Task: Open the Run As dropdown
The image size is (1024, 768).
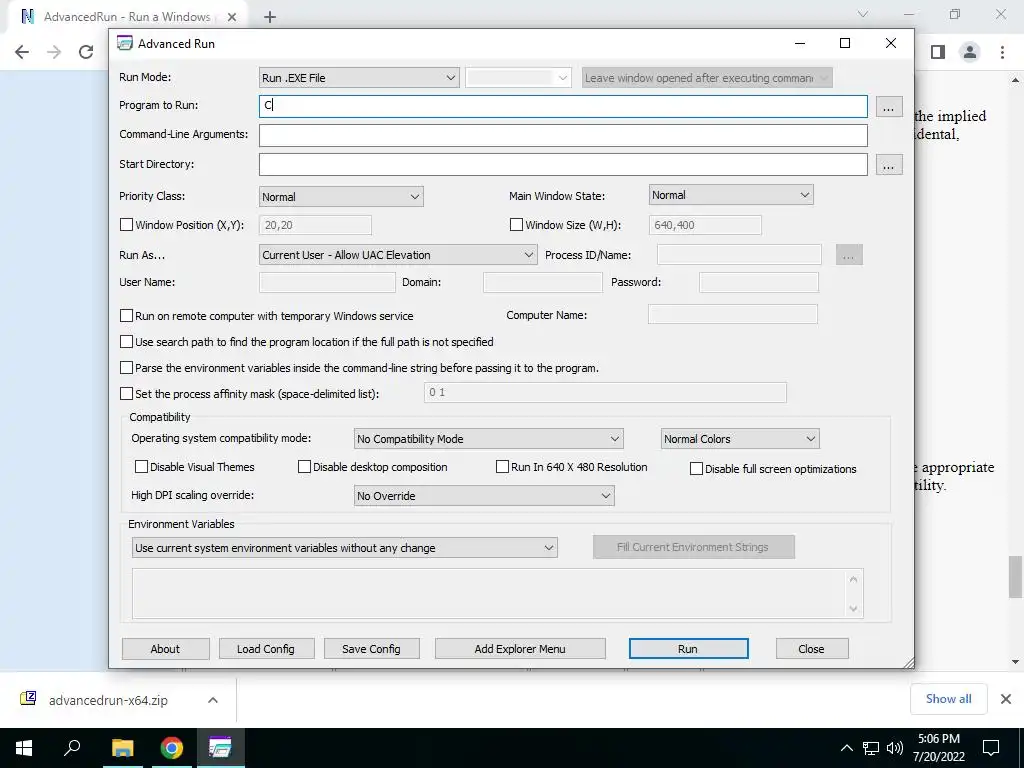Action: [x=398, y=255]
